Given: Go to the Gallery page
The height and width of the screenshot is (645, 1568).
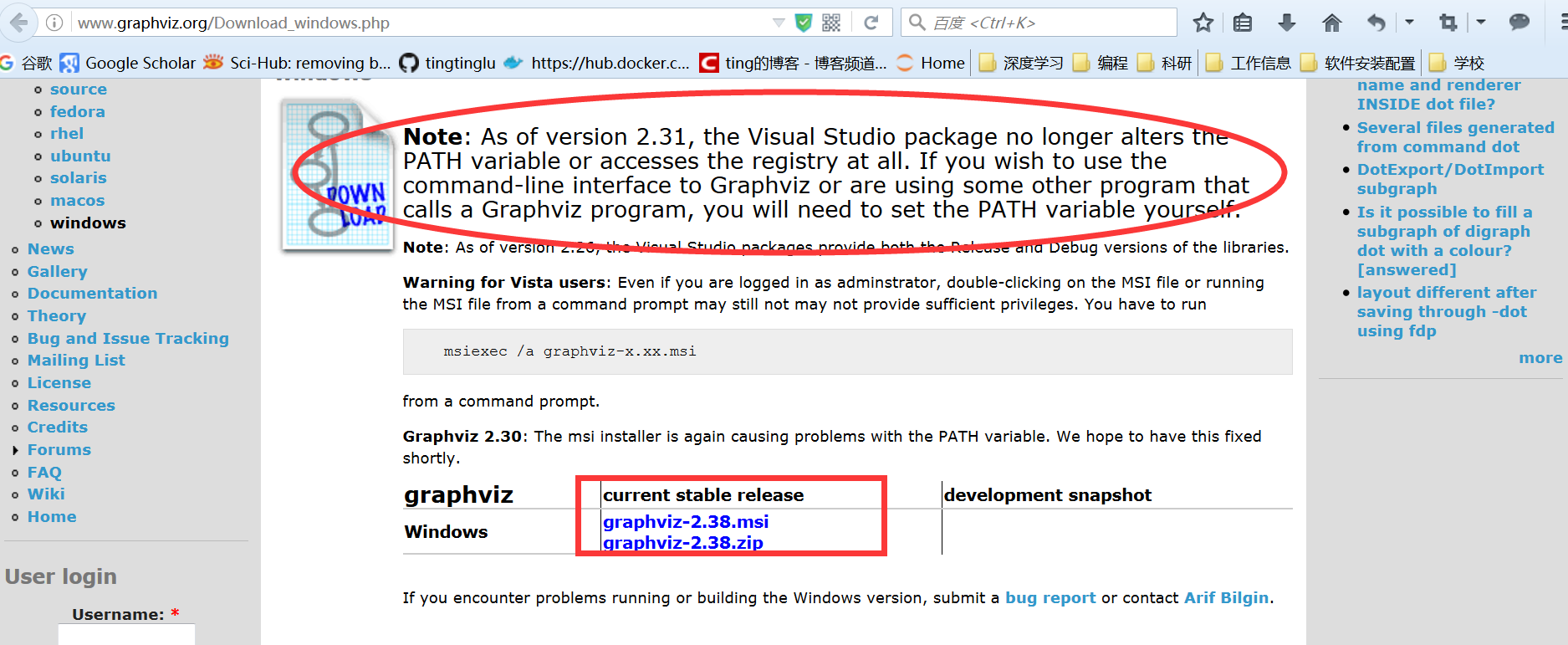Looking at the screenshot, I should [58, 272].
